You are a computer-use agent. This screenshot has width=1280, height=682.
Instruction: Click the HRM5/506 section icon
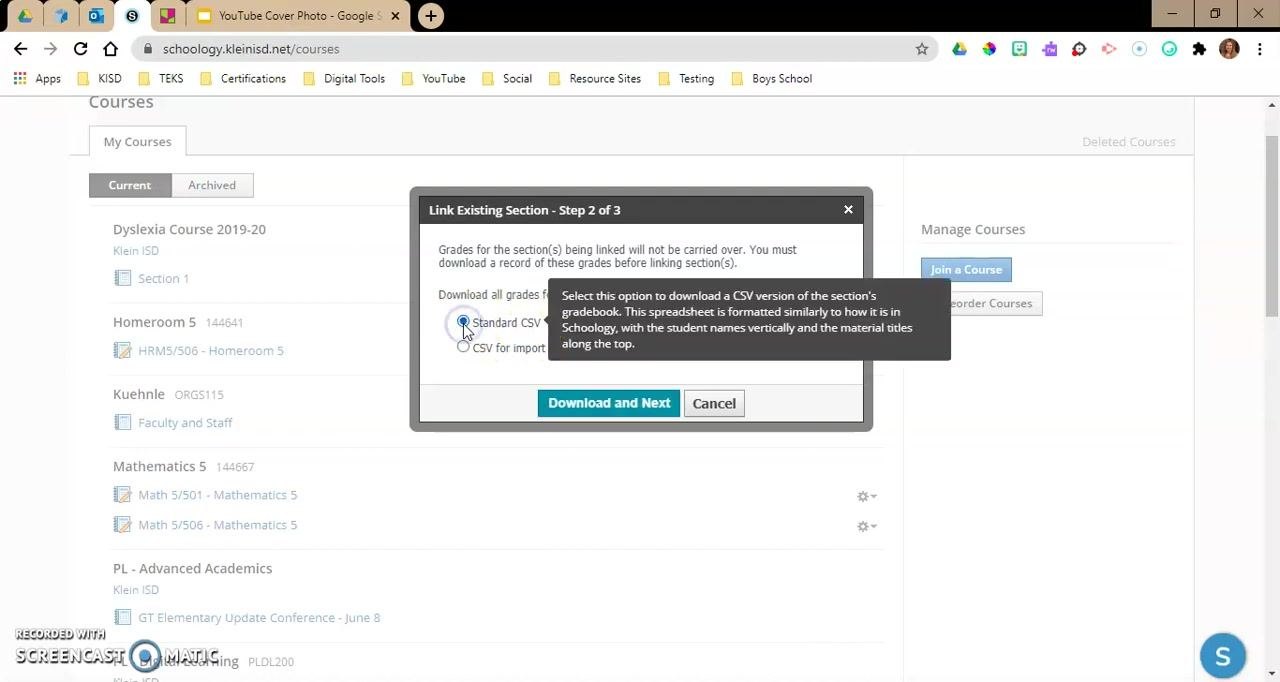point(122,350)
